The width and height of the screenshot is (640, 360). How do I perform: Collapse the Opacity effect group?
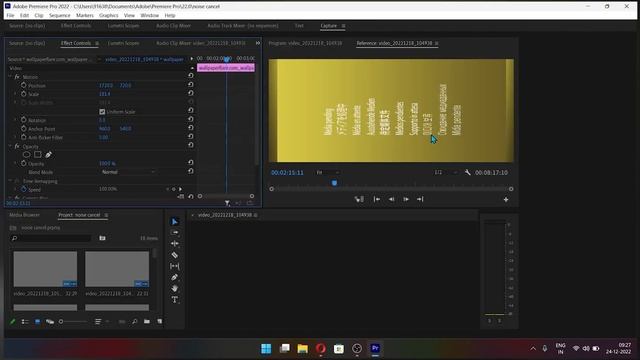pos(10,146)
